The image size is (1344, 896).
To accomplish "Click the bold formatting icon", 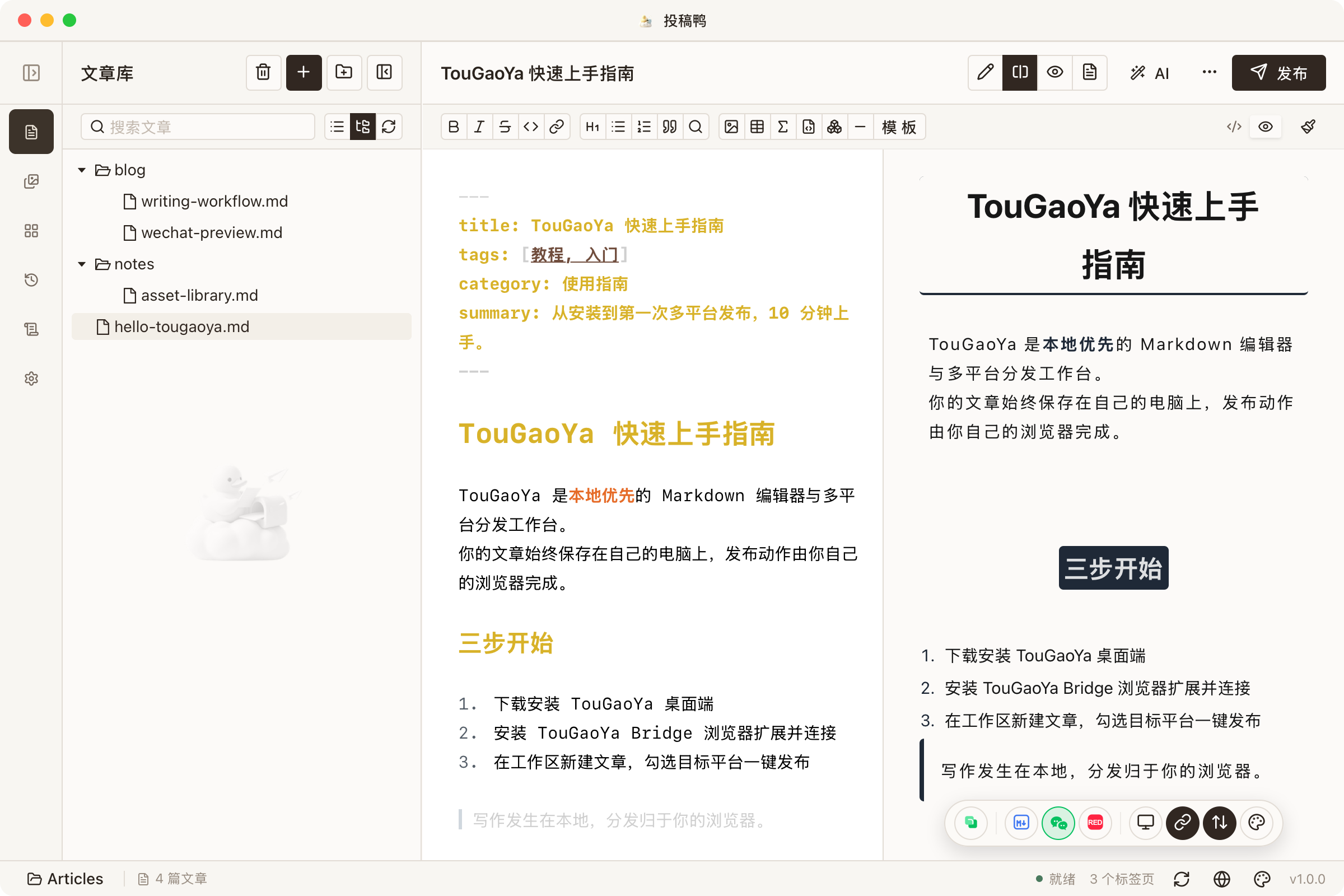I will [454, 127].
